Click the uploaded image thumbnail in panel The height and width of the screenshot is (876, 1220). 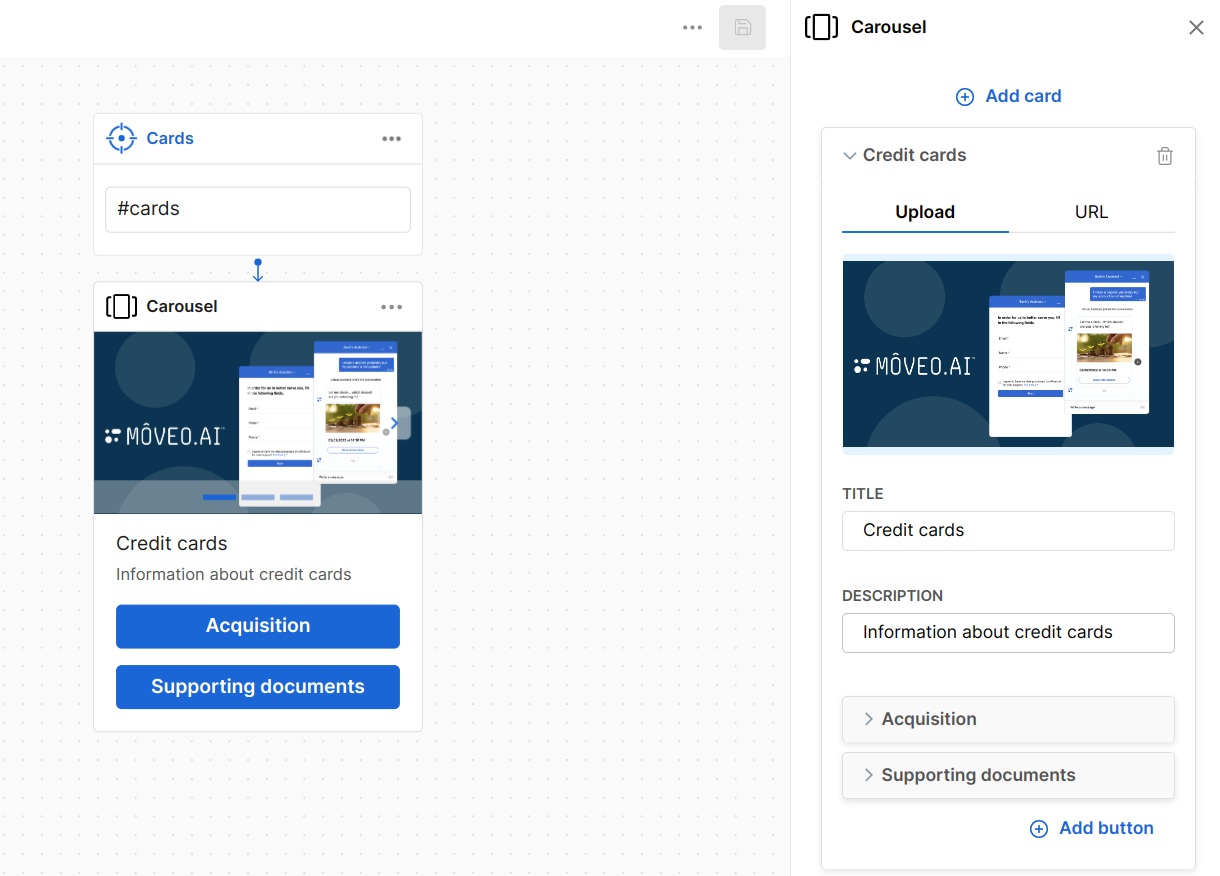click(x=1007, y=354)
